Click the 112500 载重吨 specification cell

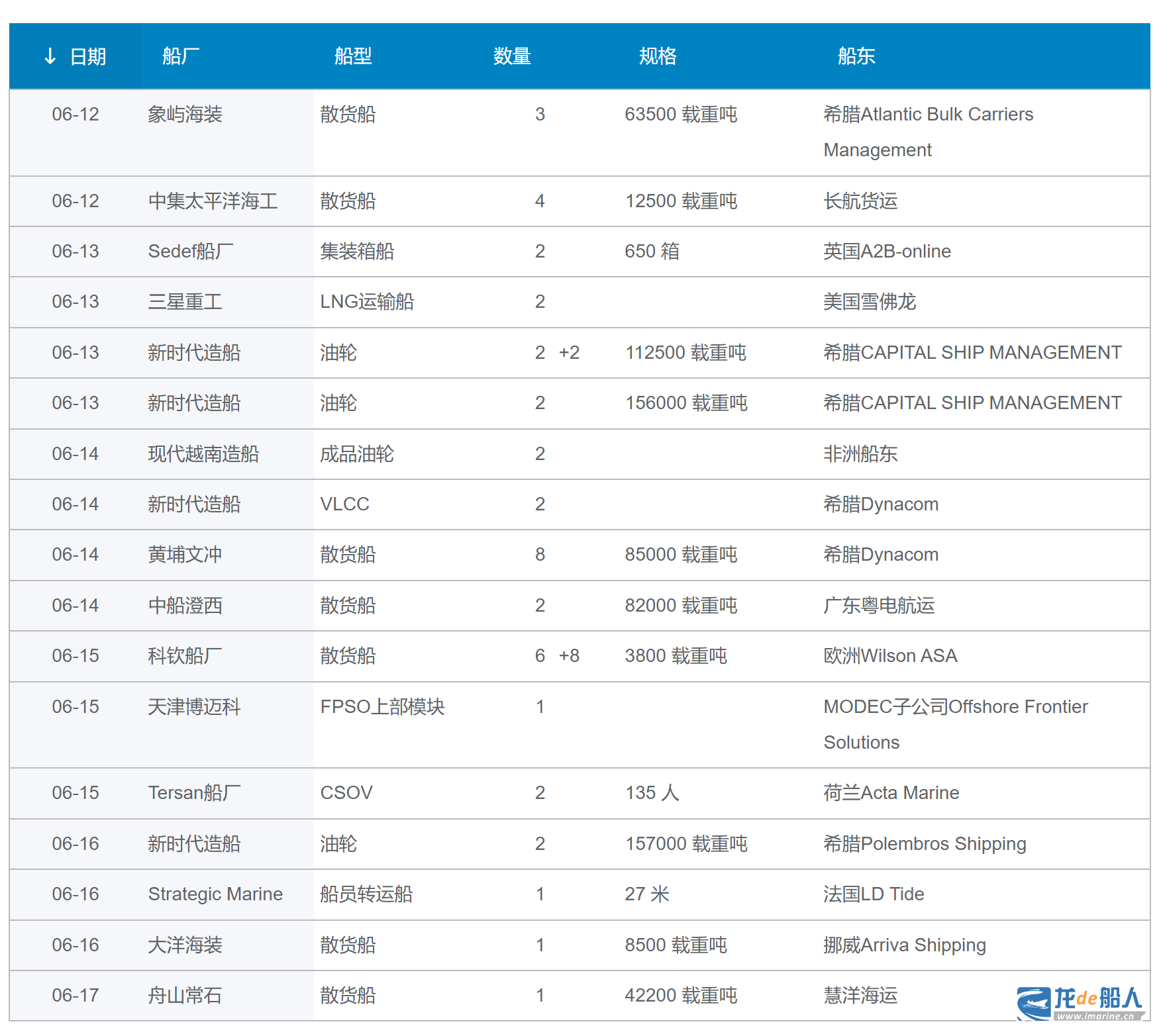coord(685,353)
